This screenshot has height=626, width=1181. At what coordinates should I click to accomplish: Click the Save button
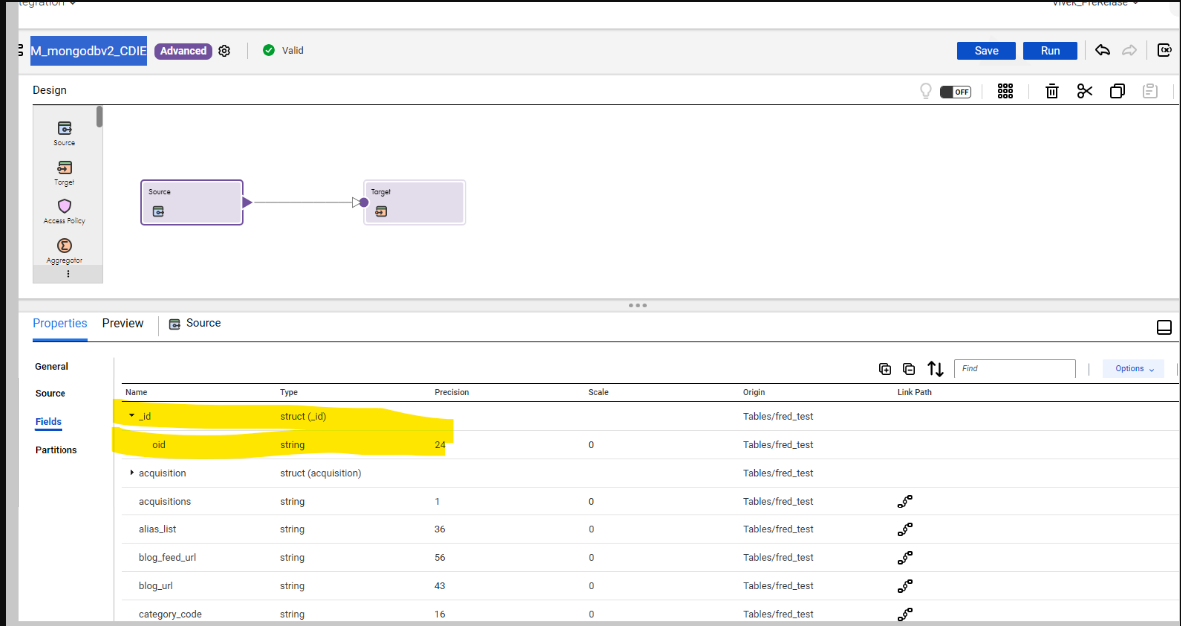coord(986,50)
